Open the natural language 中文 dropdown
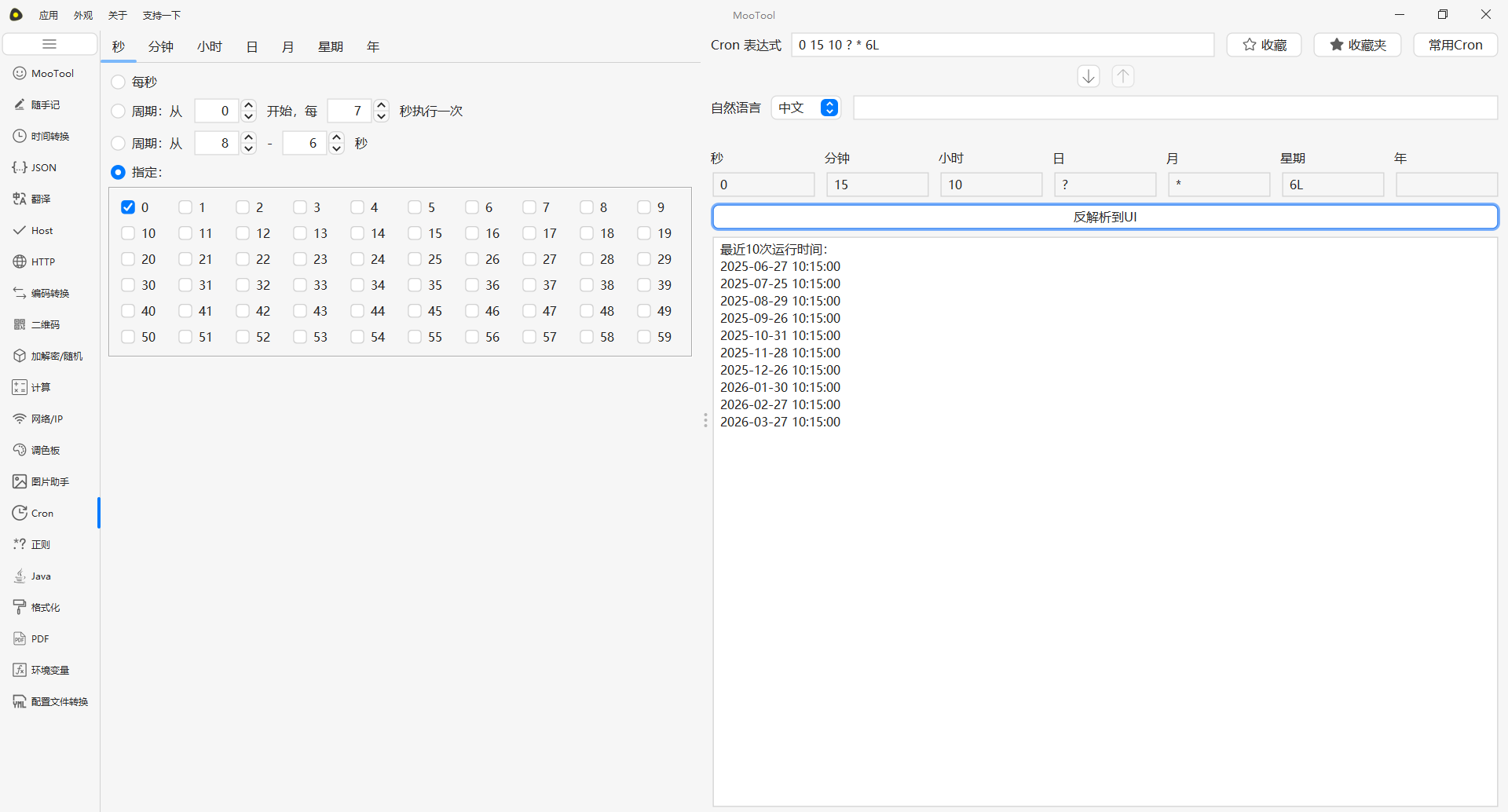1508x812 pixels. [x=807, y=108]
